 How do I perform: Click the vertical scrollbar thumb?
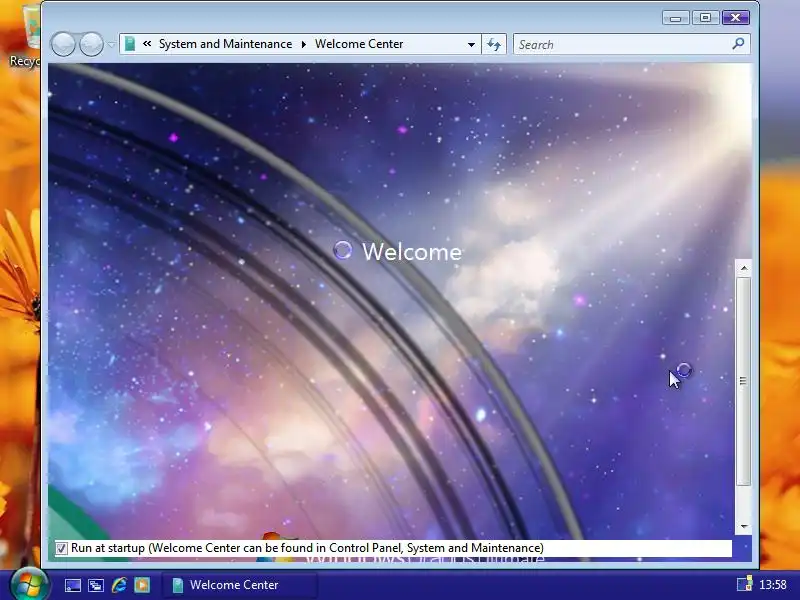point(743,381)
